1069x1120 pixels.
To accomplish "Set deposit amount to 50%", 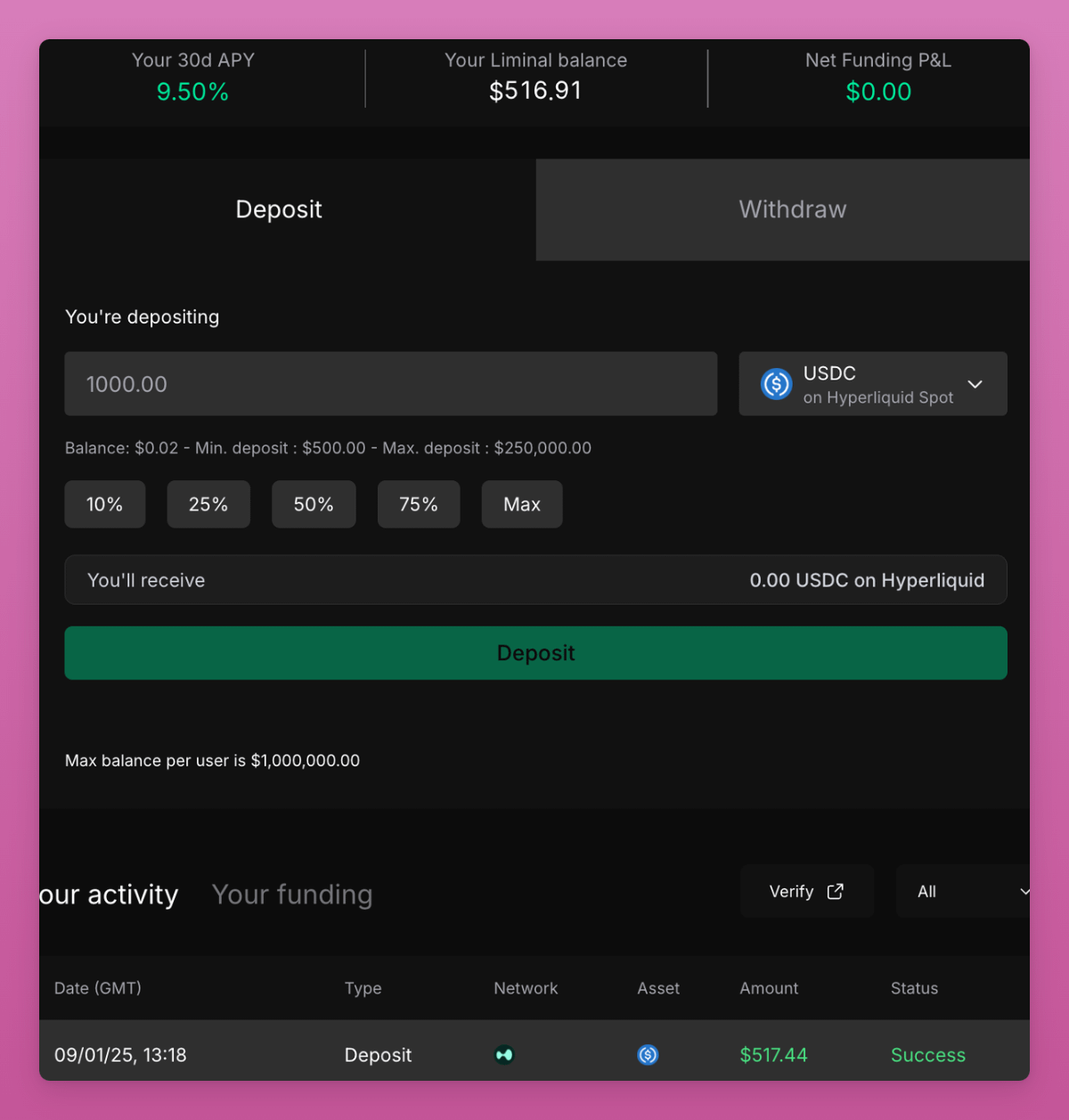I will [314, 504].
